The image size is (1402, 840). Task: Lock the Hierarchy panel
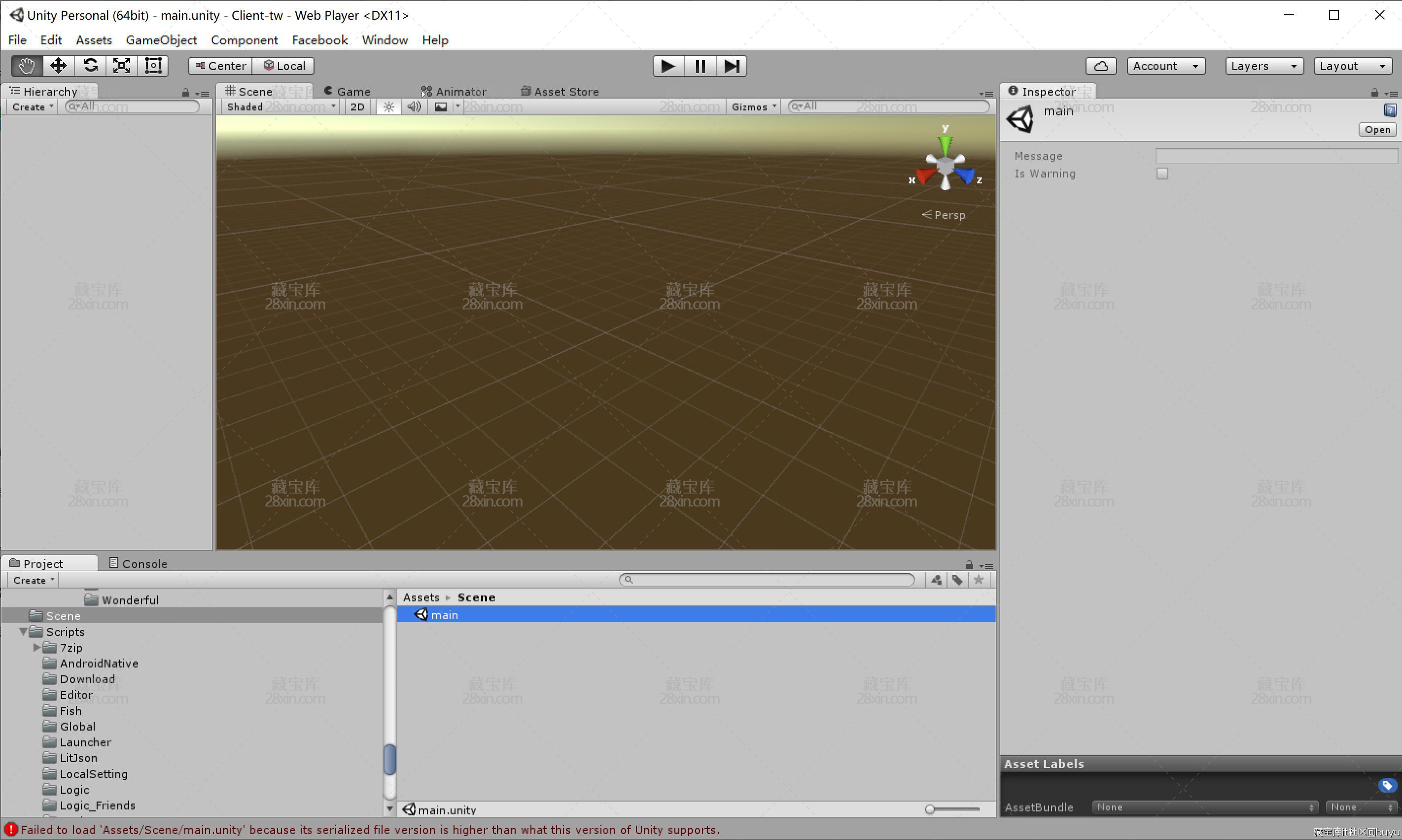coord(186,92)
